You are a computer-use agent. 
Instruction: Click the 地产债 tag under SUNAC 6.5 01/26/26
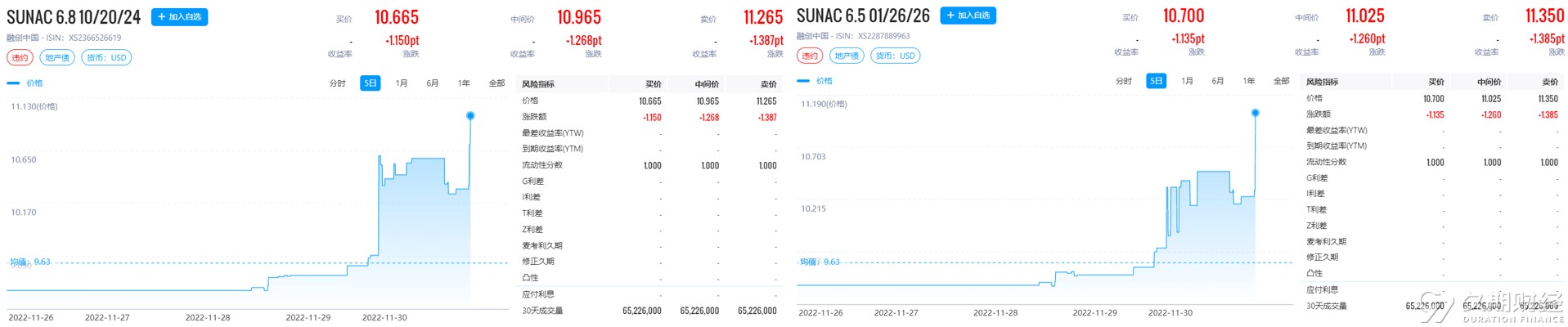pyautogui.click(x=847, y=56)
